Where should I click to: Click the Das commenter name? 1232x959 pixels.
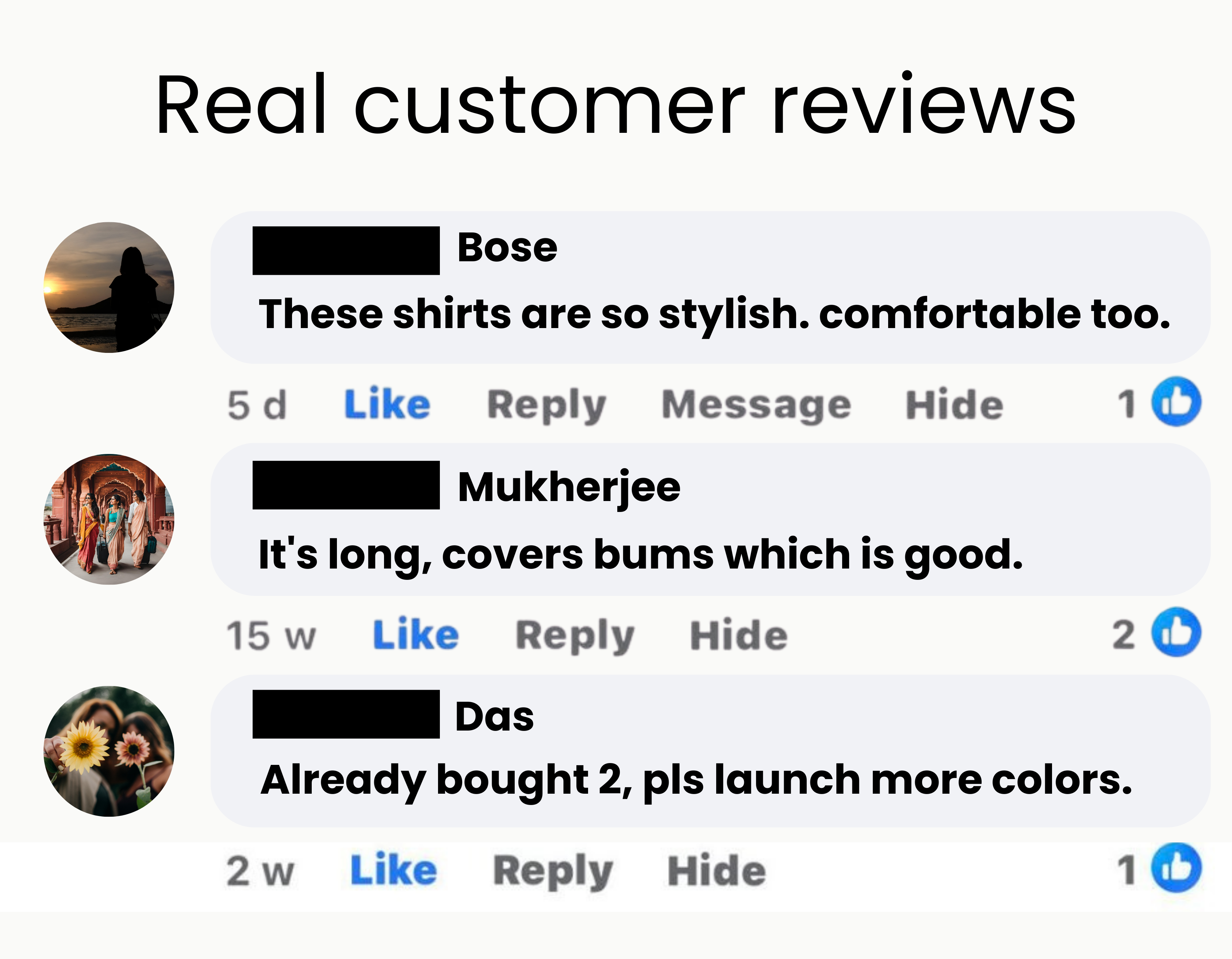coord(494,717)
